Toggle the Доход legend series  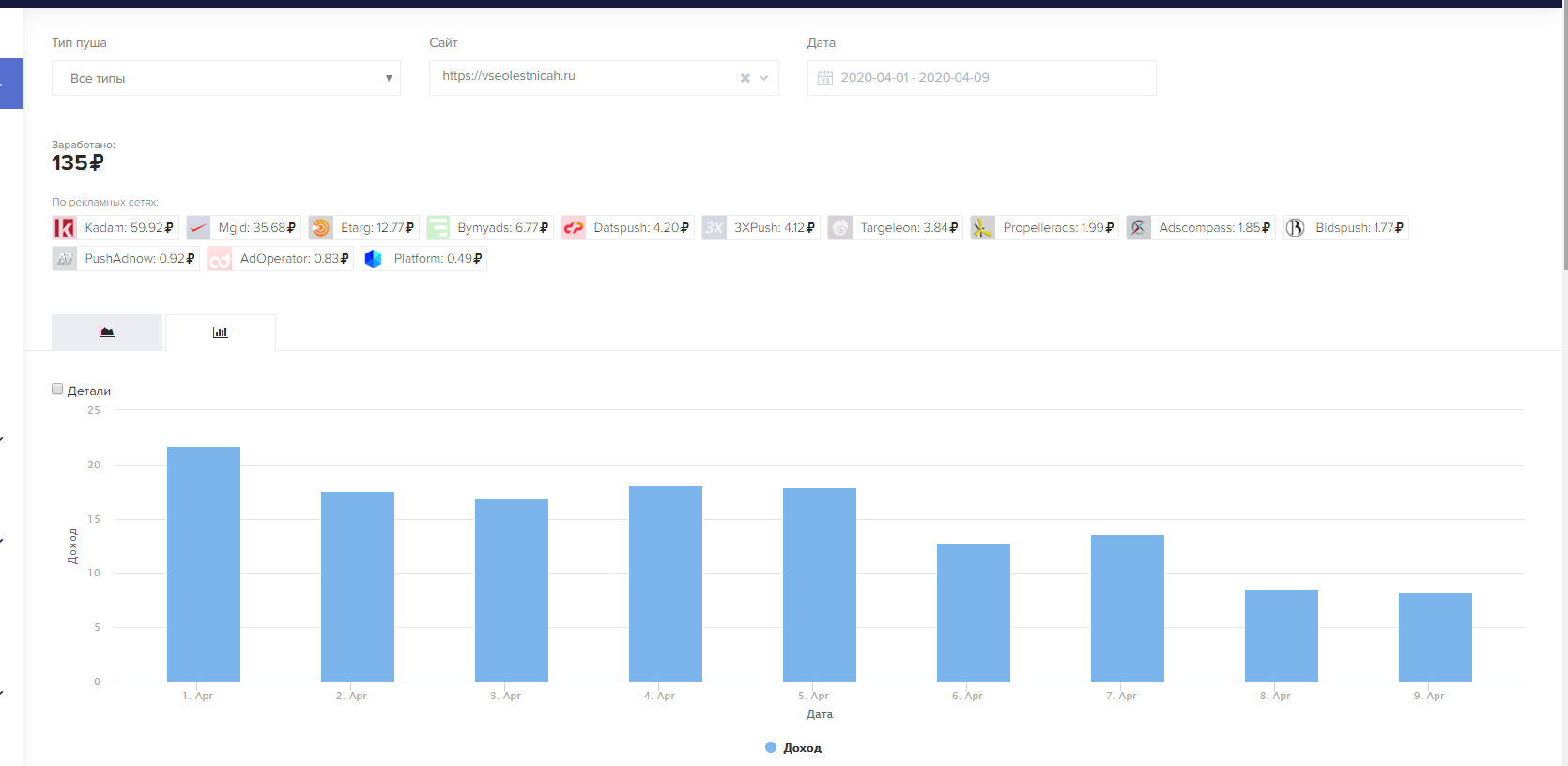[793, 748]
